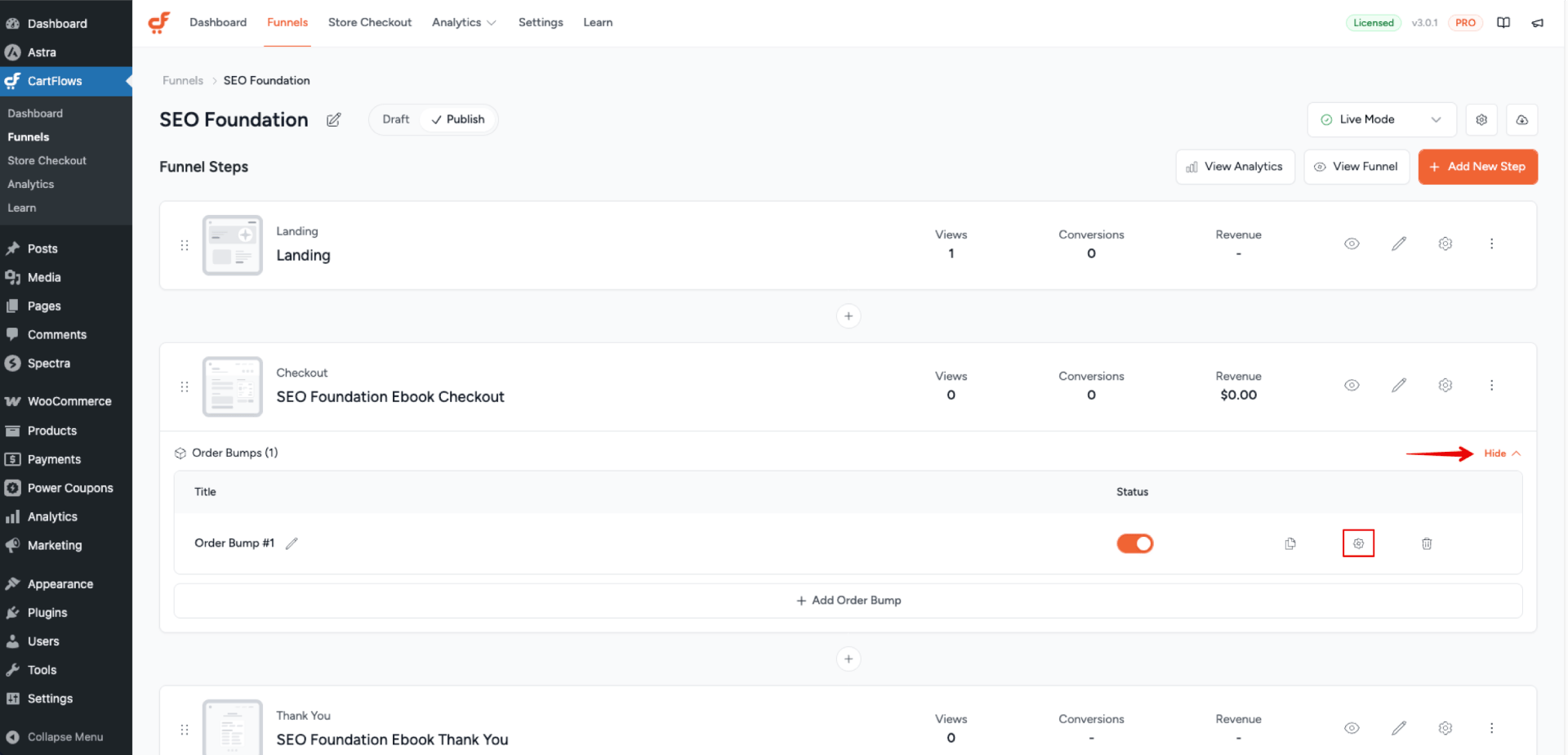This screenshot has height=755, width=1568.
Task: Delete Order Bump #1 with trash icon
Action: (x=1427, y=543)
